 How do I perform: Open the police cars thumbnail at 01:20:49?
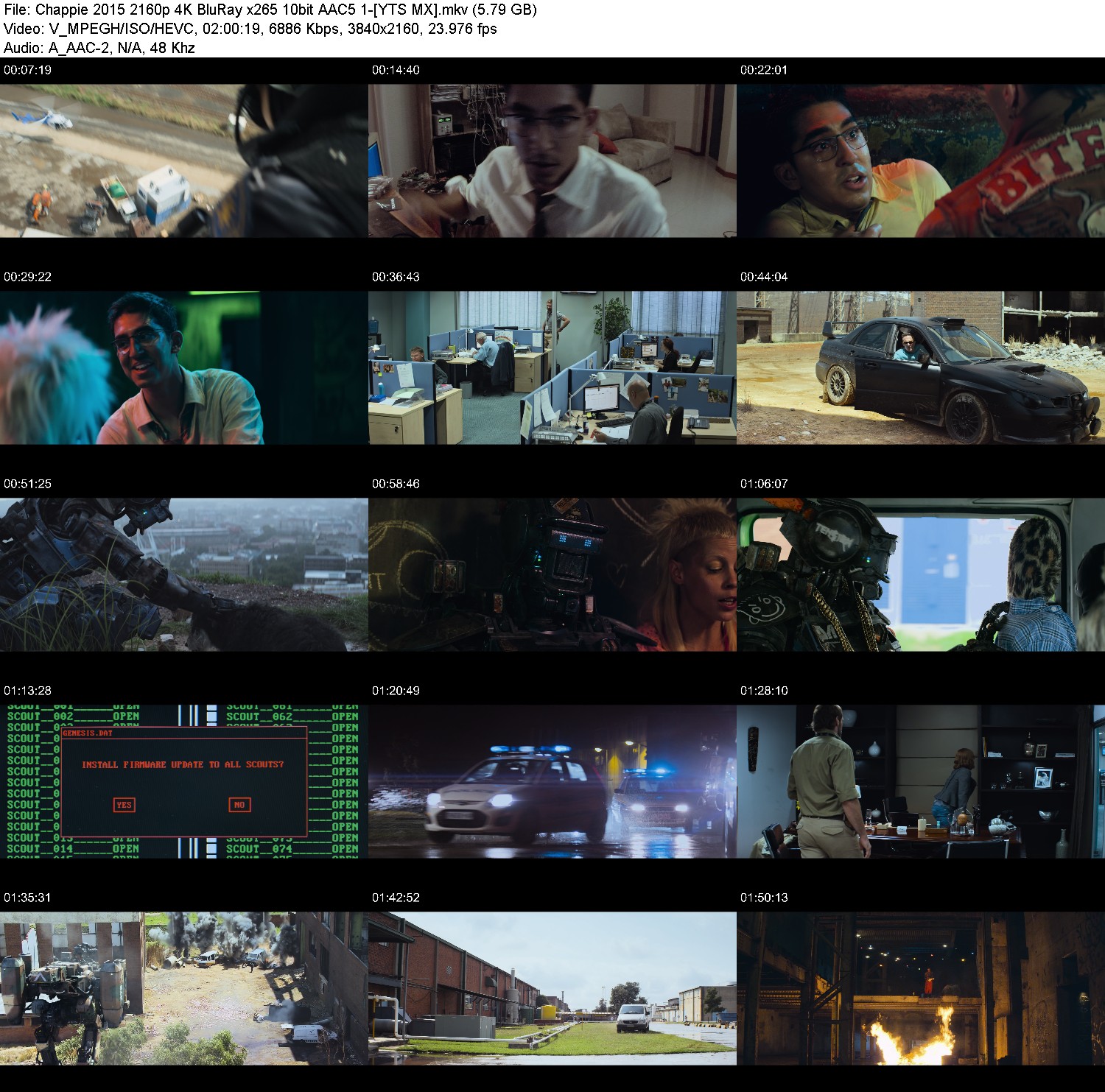pos(552,781)
